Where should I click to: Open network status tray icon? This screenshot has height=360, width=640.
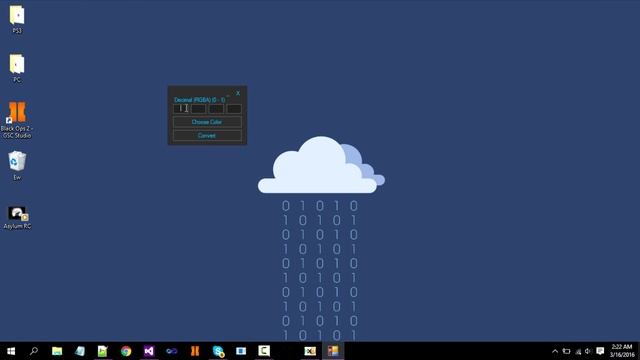(x=578, y=351)
